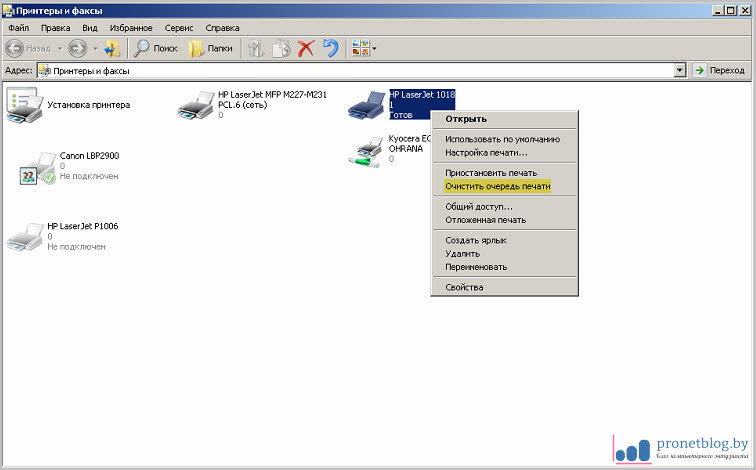Open the Избранное menu
Viewport: 756px width, 470px height.
point(131,28)
